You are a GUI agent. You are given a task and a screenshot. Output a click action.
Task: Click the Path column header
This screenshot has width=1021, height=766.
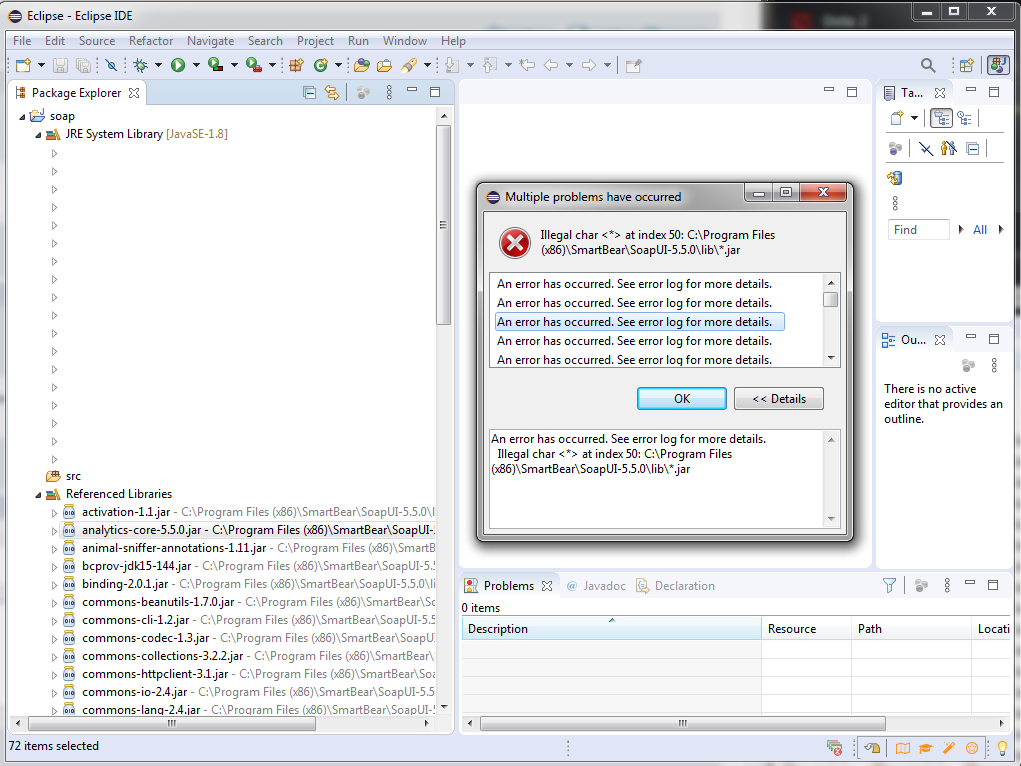912,629
